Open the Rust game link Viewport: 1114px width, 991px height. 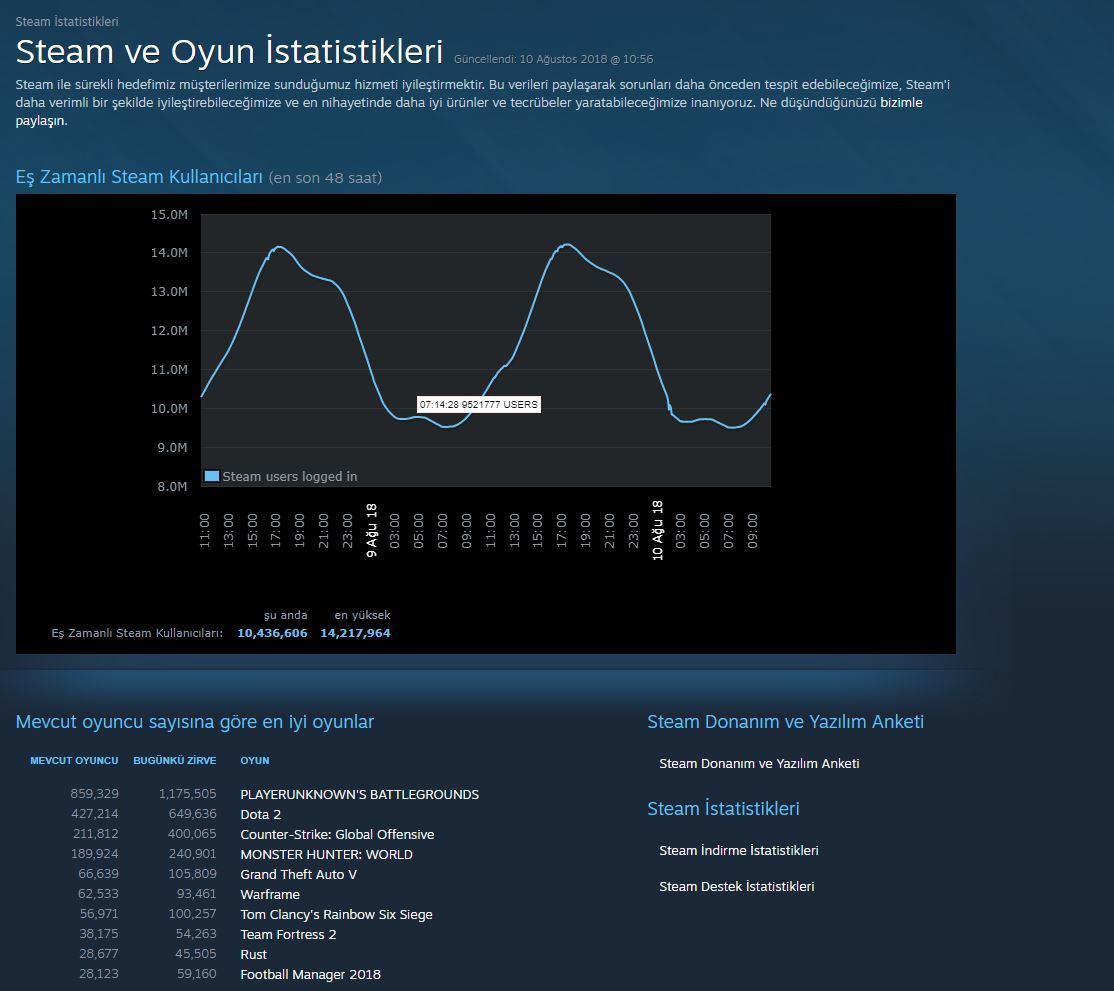[x=254, y=954]
